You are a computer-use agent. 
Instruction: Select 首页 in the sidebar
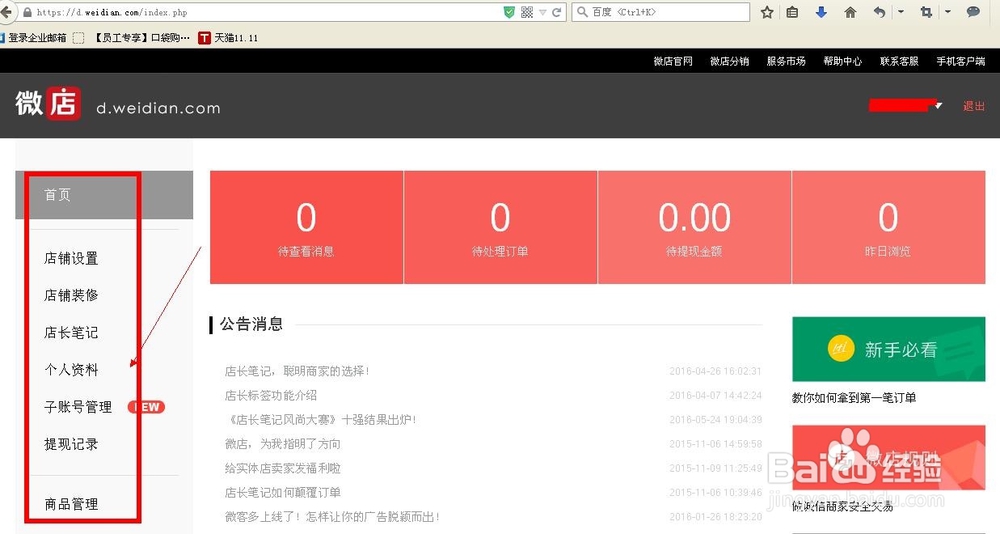pyautogui.click(x=104, y=195)
